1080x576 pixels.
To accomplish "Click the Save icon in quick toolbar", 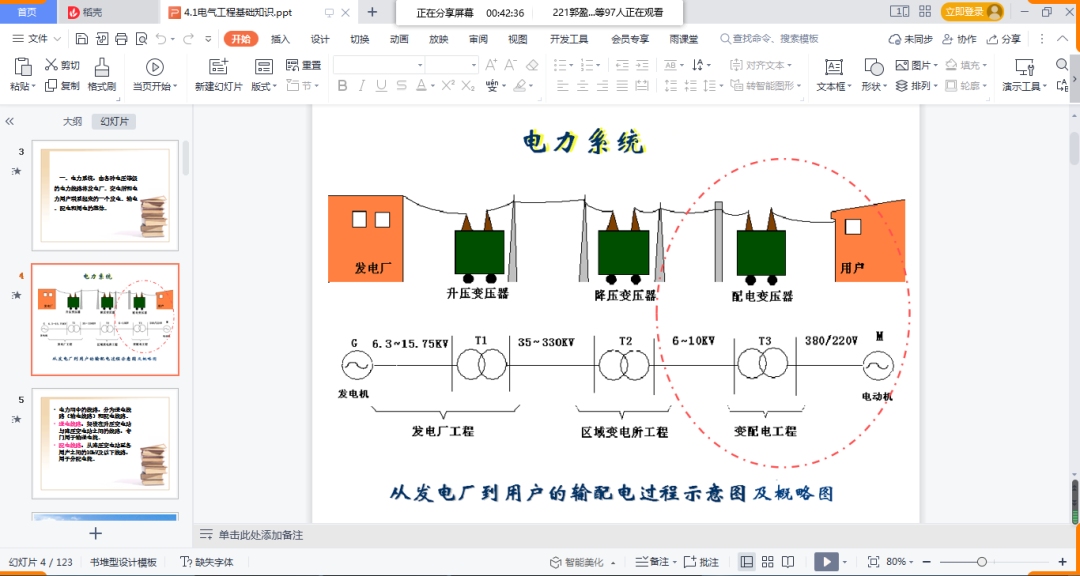I will tap(81, 39).
